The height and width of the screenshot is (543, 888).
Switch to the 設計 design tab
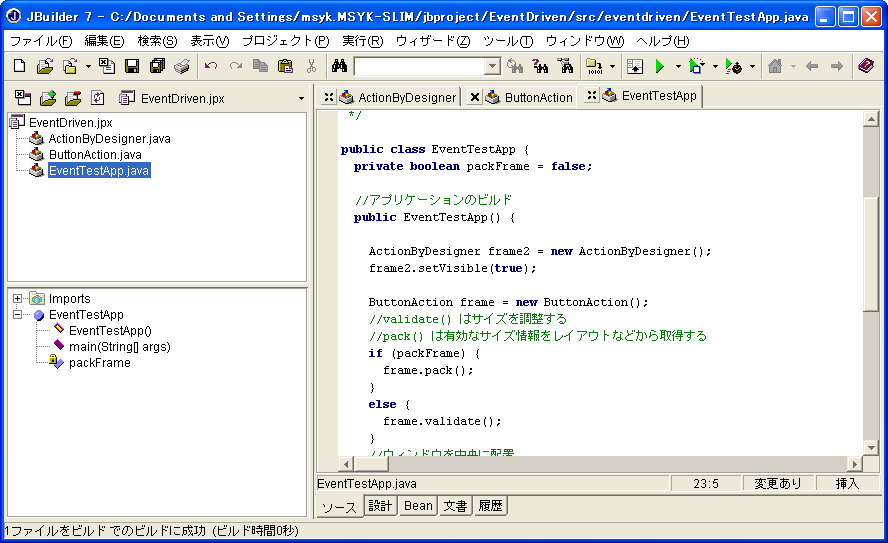[380, 506]
